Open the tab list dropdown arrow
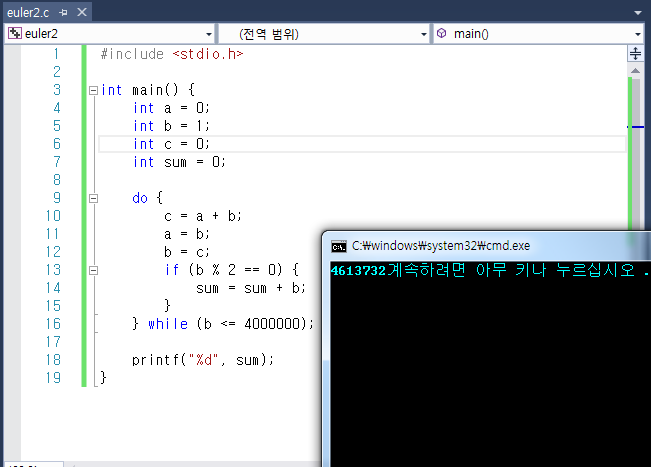Image resolution: width=651 pixels, height=467 pixels. point(638,13)
